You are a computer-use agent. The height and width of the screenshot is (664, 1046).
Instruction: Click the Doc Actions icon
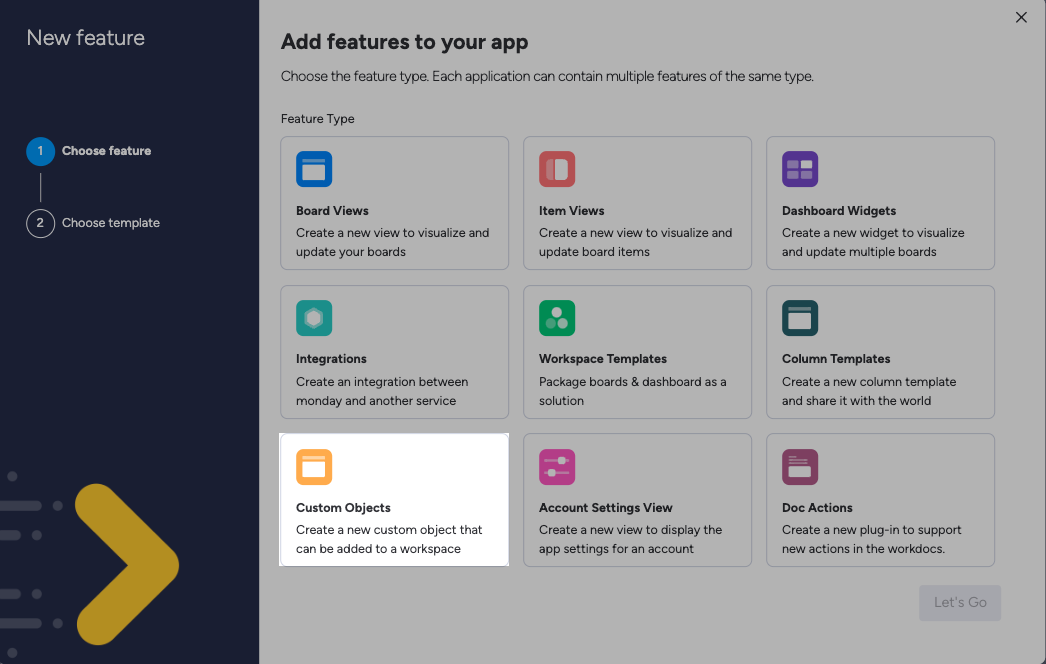pyautogui.click(x=800, y=466)
